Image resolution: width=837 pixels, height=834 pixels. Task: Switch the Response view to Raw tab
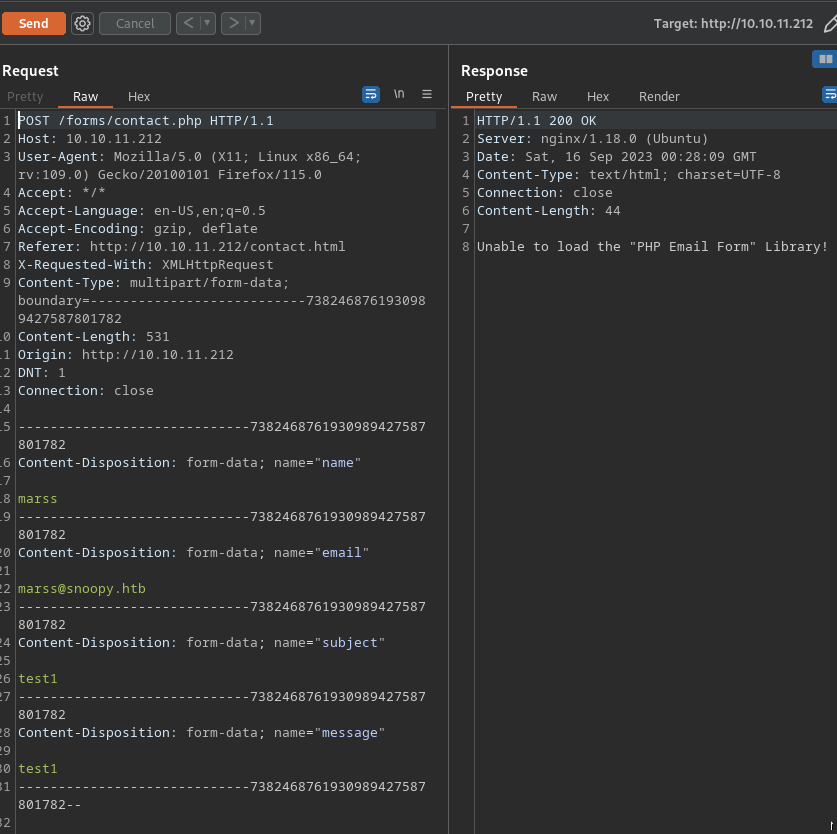click(x=544, y=97)
